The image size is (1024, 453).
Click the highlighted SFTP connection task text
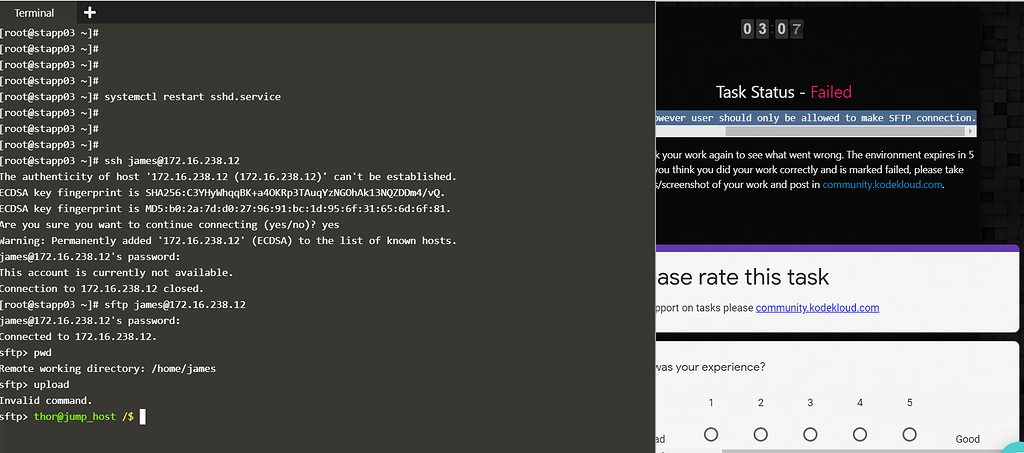coord(815,117)
